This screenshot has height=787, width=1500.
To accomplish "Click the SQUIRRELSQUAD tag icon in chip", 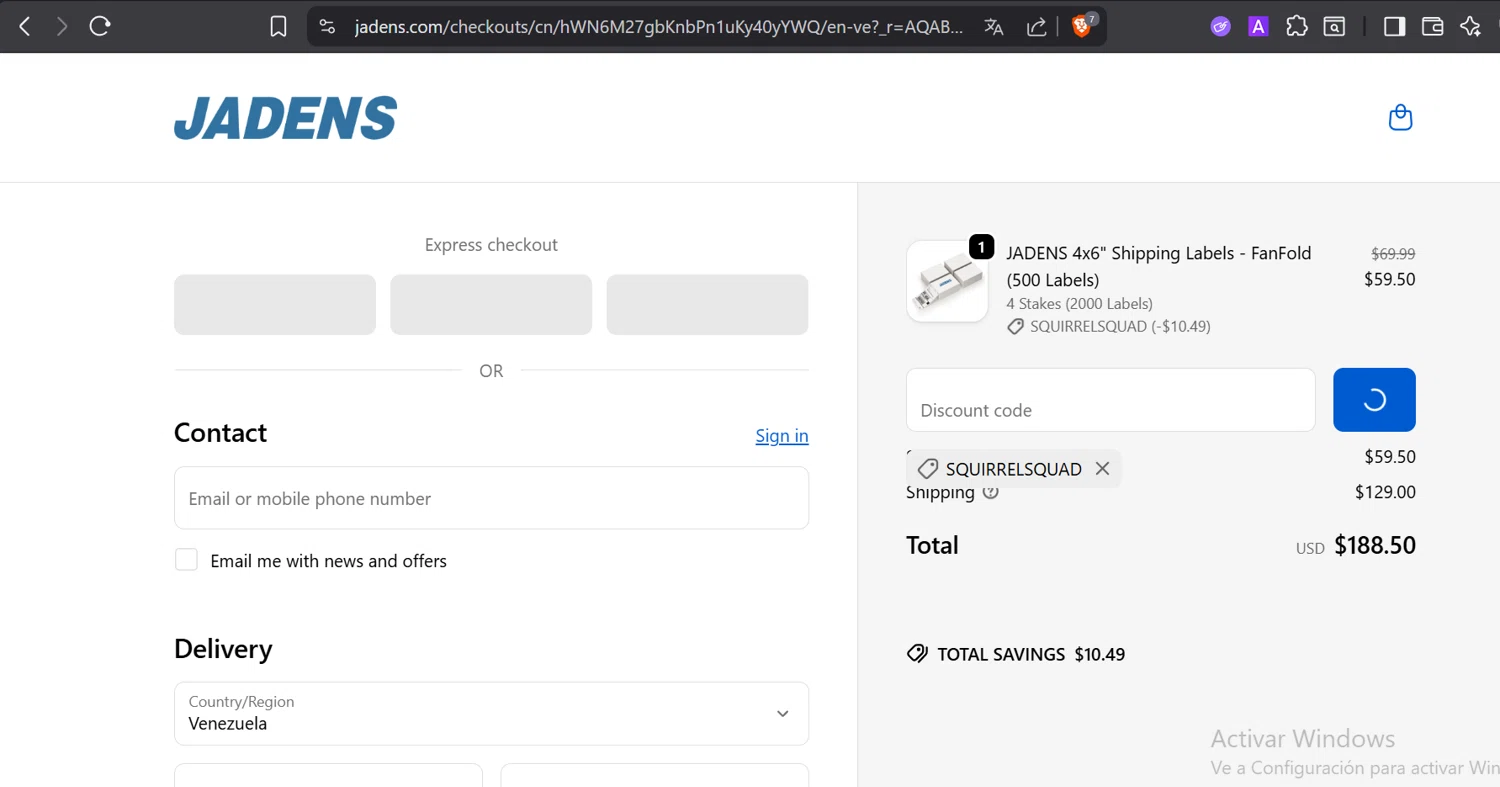I will 928,469.
